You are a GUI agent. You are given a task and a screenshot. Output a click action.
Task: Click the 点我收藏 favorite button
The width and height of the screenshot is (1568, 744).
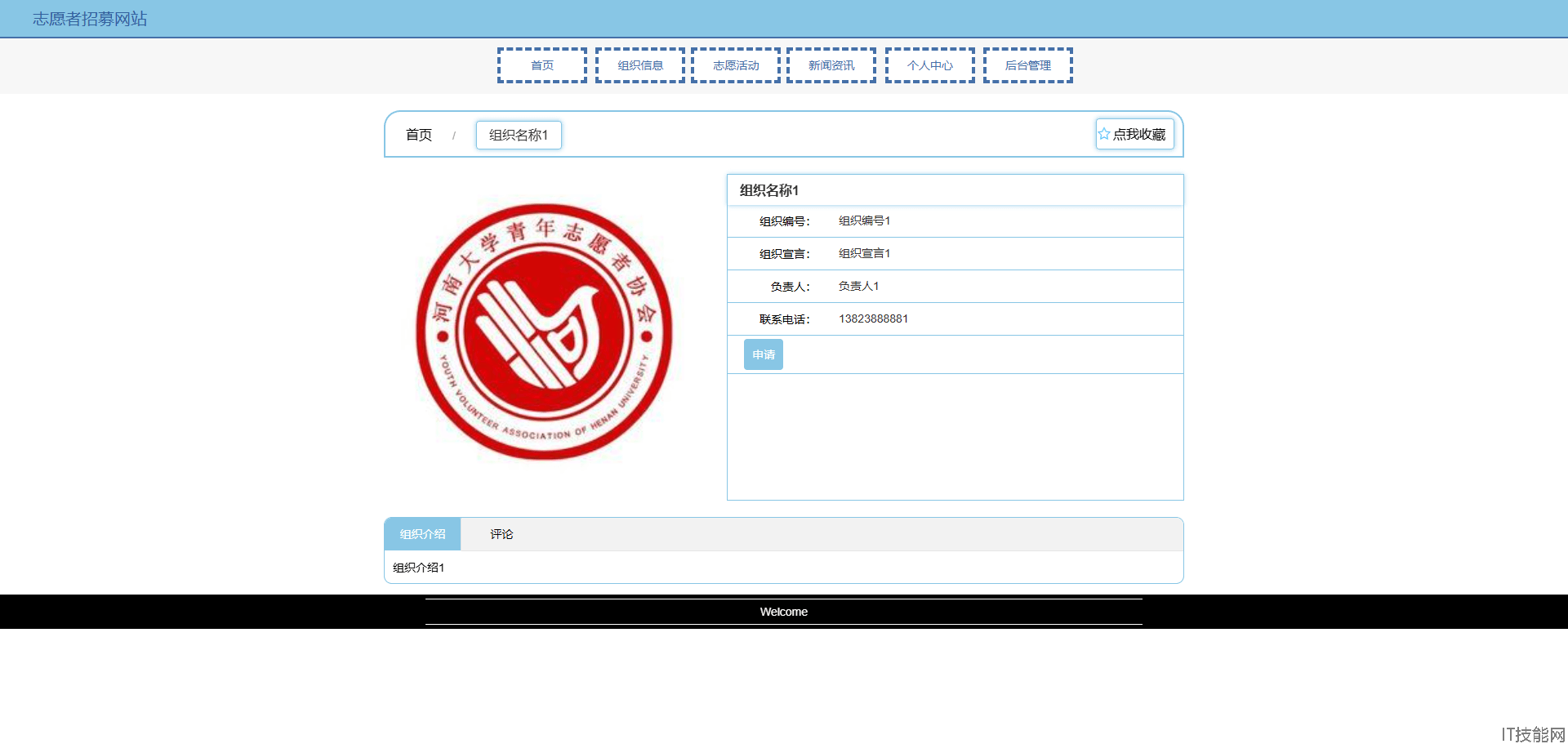point(1135,134)
